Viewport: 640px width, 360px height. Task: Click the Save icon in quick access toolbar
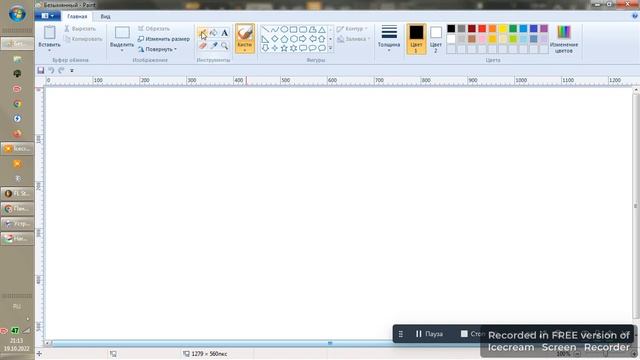pyautogui.click(x=41, y=70)
